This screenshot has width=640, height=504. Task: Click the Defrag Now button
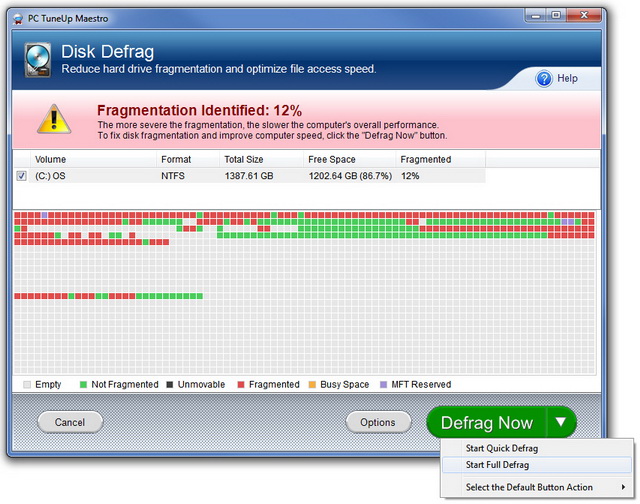(487, 422)
